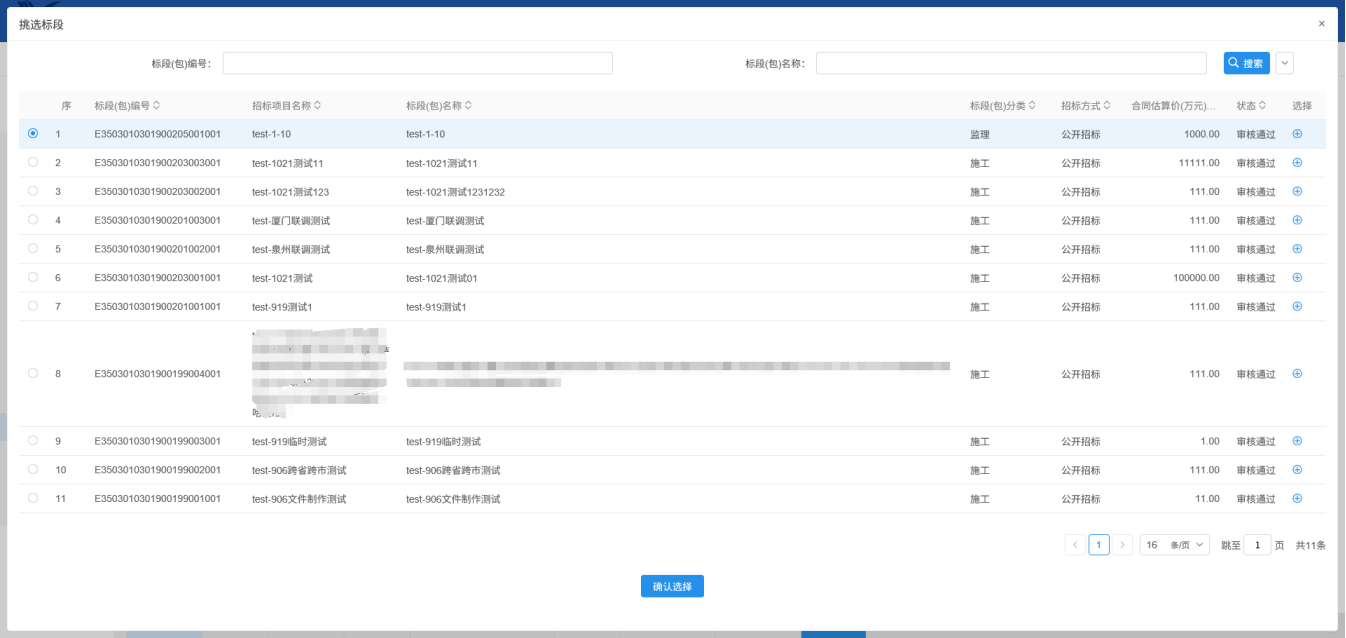Click the 确认选择 button
Viewport: 1346px width, 638px height.
point(672,587)
